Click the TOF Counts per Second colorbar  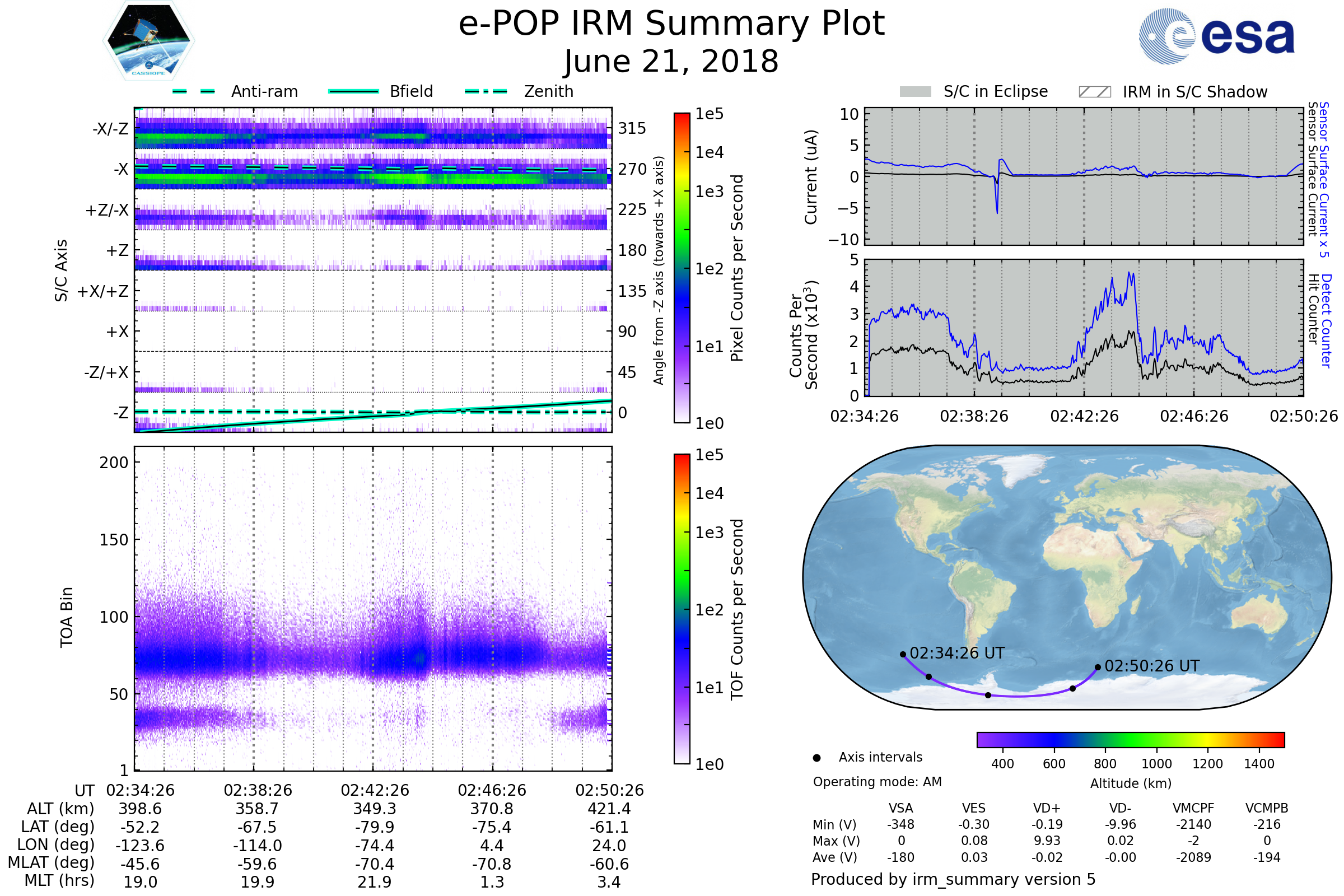682,609
